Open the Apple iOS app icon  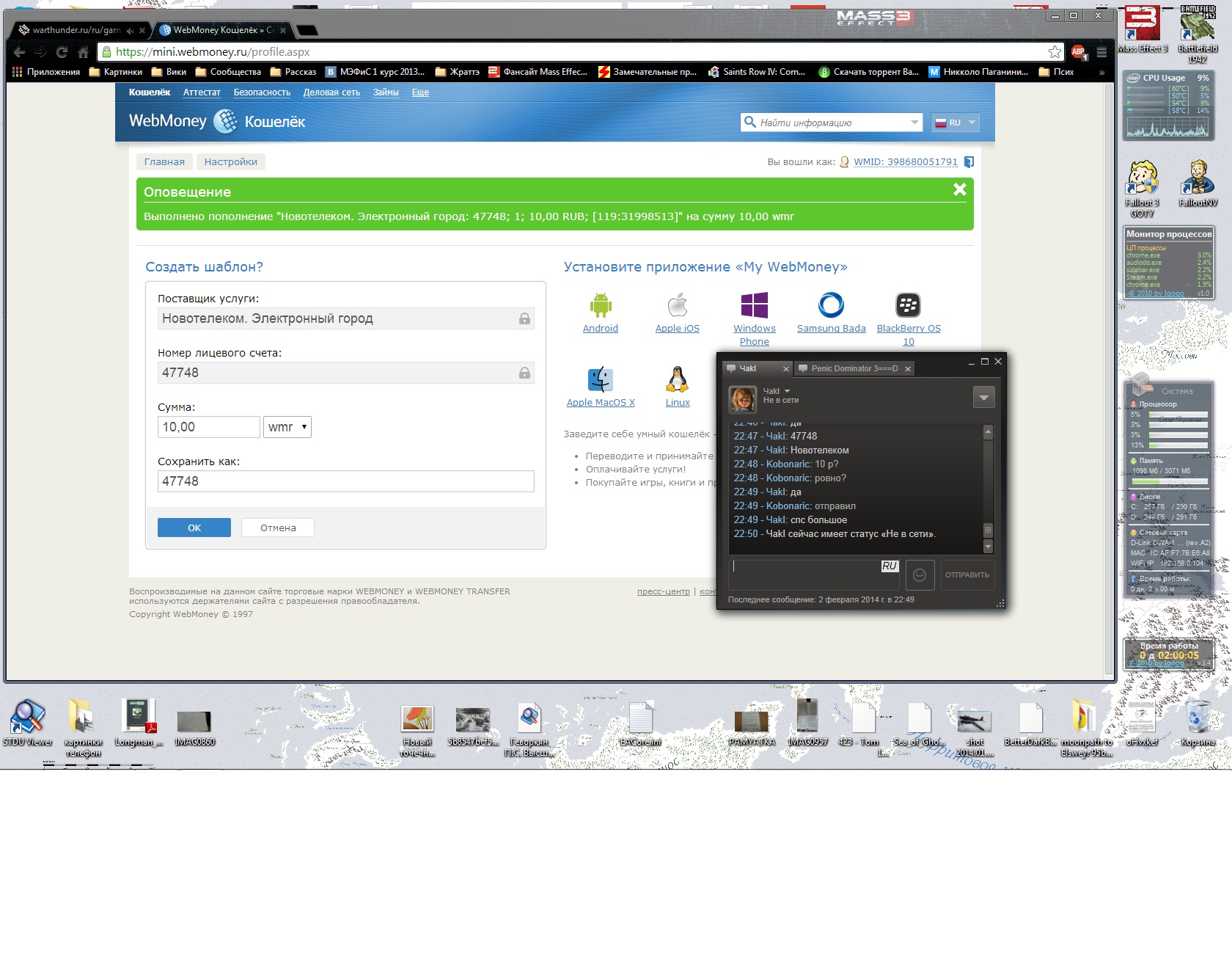tap(677, 305)
